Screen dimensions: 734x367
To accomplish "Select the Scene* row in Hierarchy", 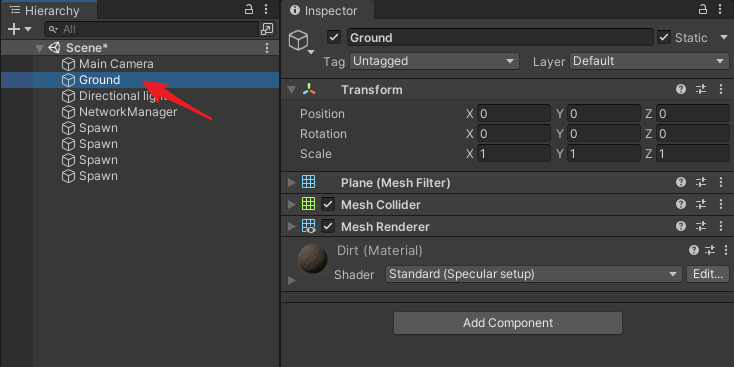I will [x=140, y=48].
